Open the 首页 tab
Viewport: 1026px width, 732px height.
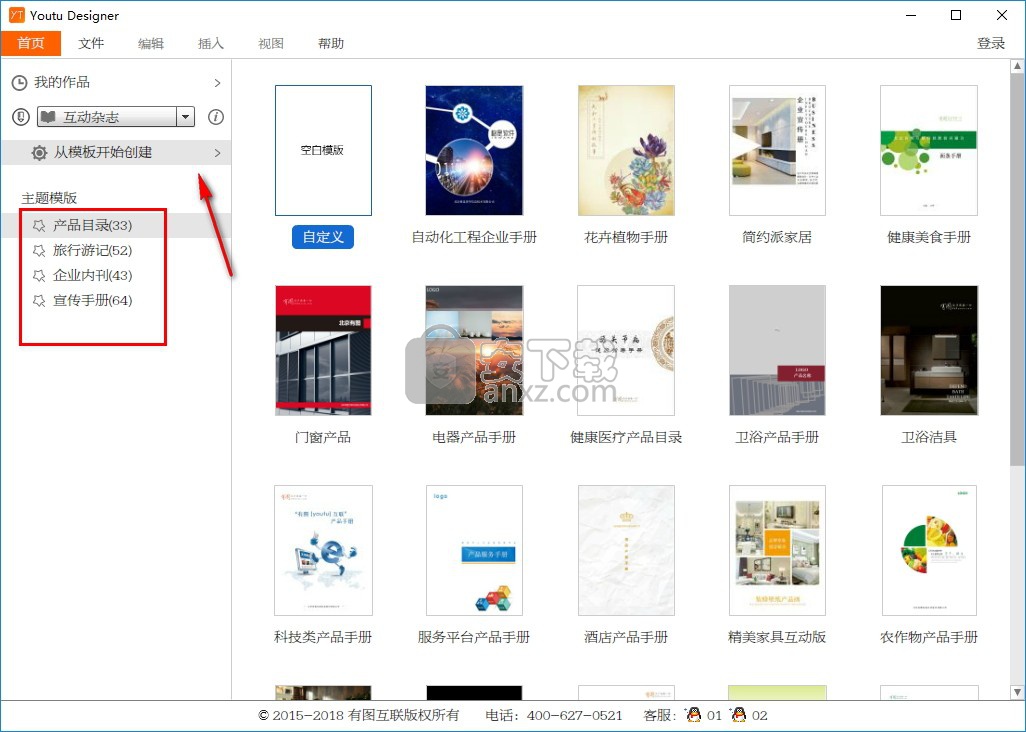tap(31, 43)
